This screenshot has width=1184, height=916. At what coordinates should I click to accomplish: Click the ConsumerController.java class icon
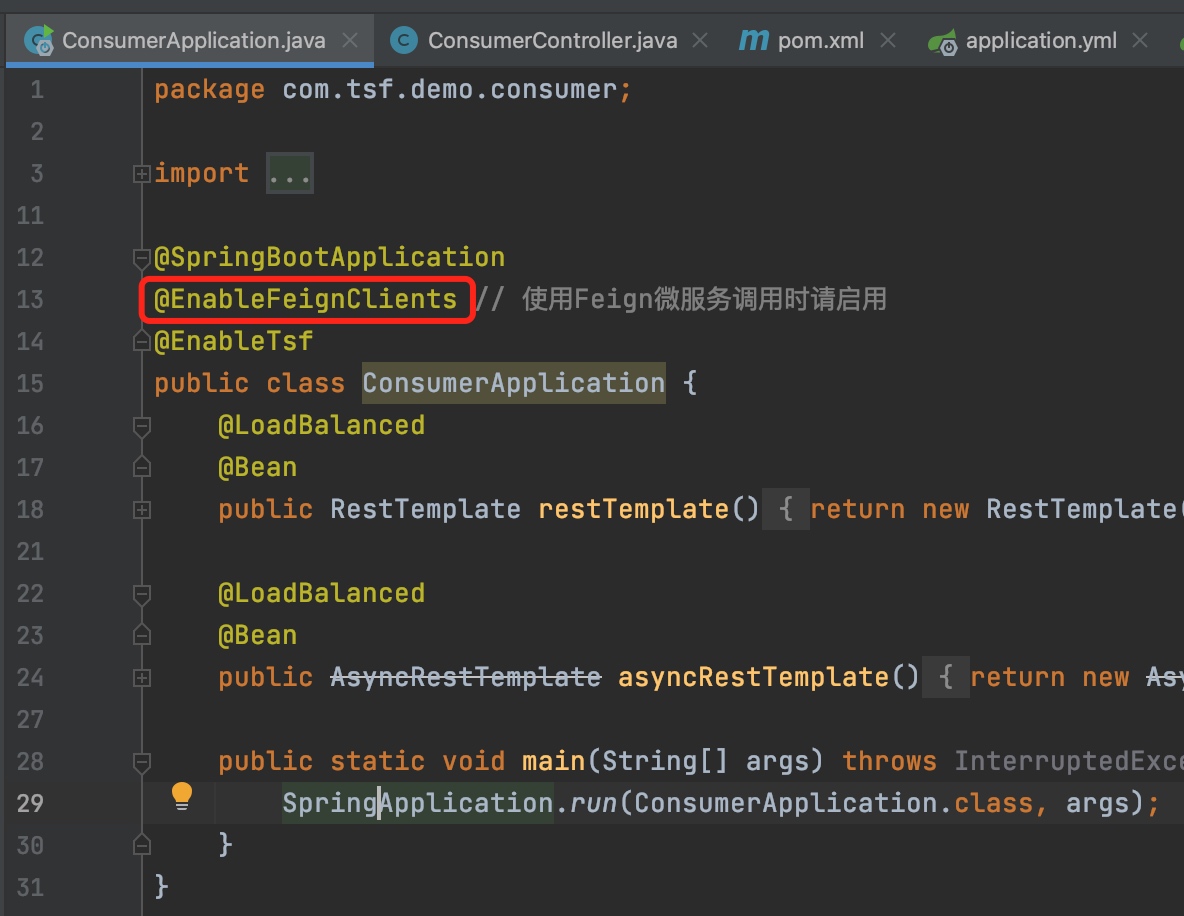pyautogui.click(x=403, y=41)
